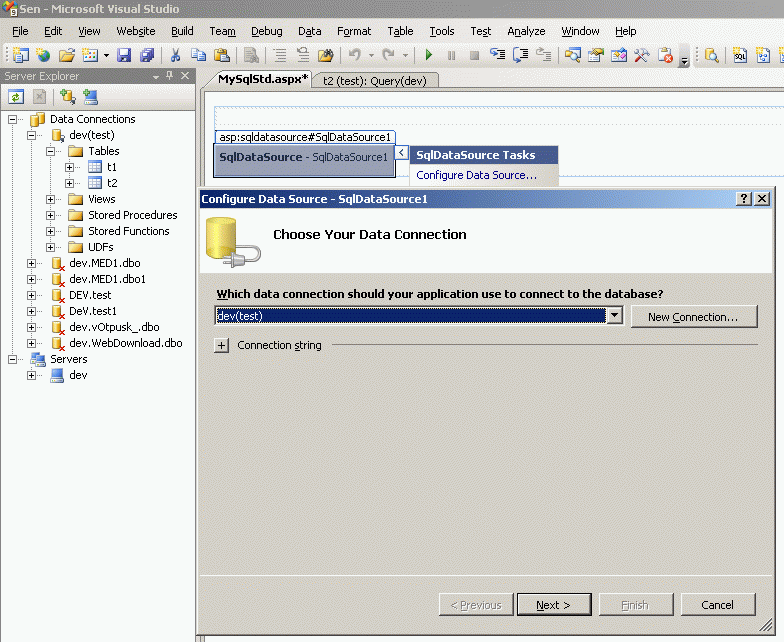Select the dev.vOtpusk_.dbo connection

point(114,327)
